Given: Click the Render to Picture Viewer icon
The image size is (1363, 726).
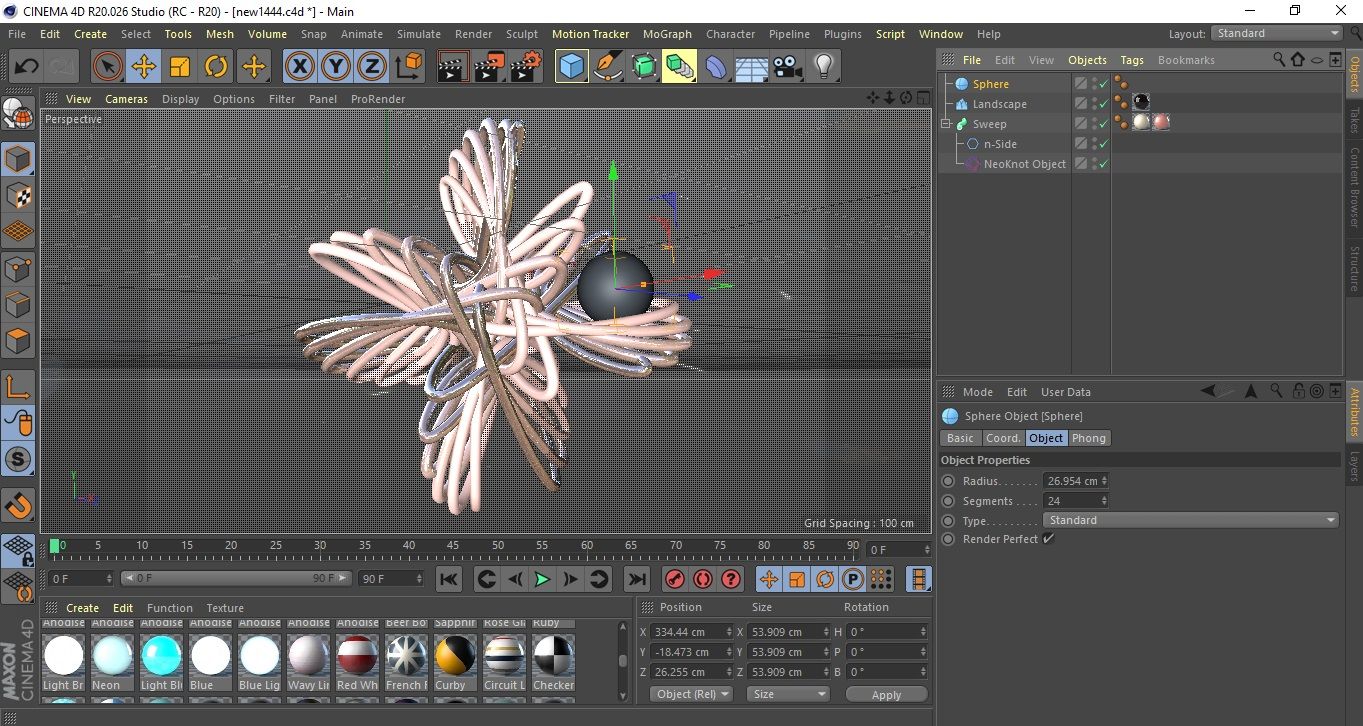Looking at the screenshot, I should (489, 67).
